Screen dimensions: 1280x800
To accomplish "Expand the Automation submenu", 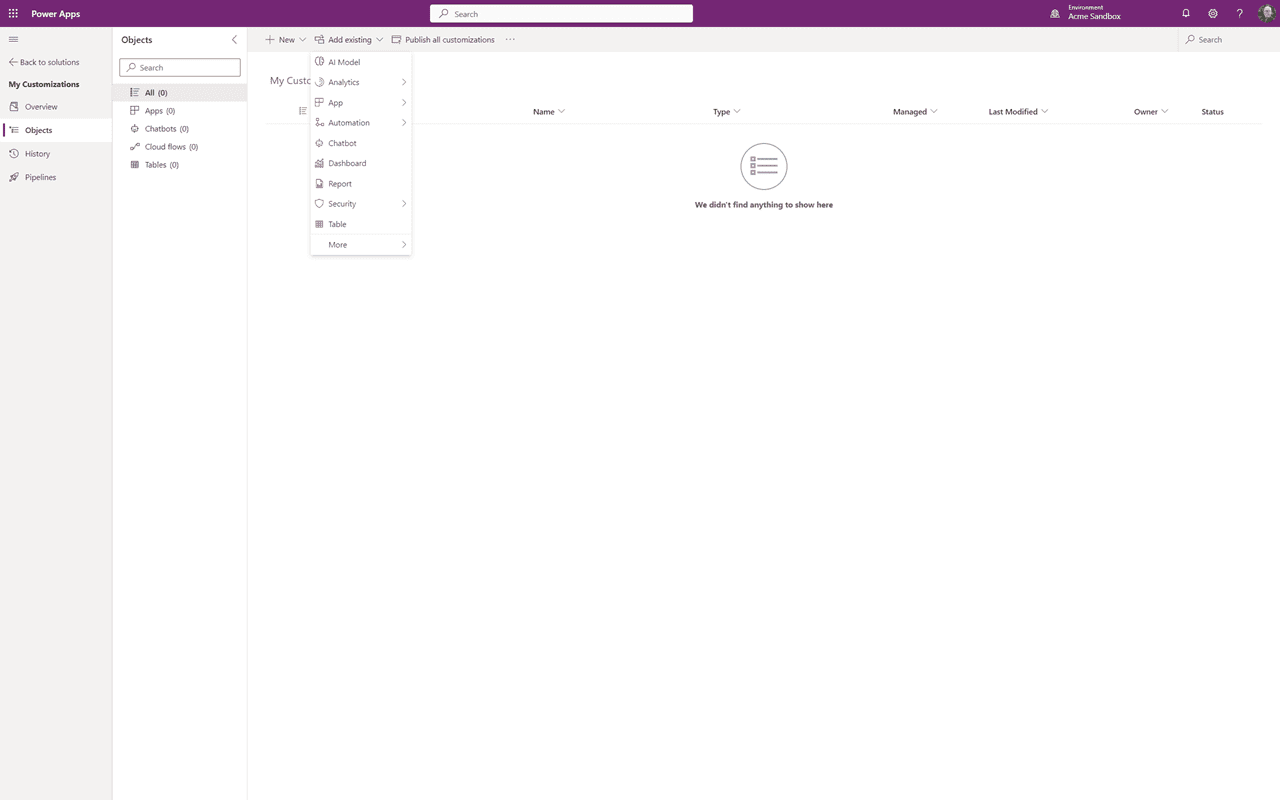I will (347, 122).
